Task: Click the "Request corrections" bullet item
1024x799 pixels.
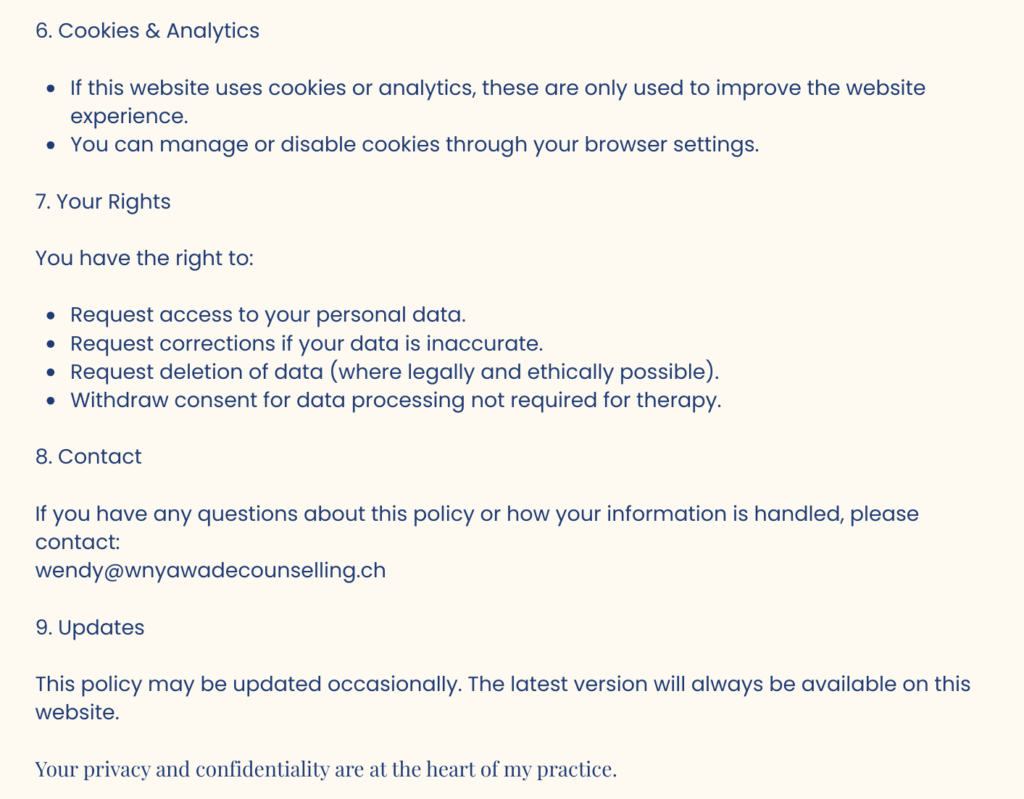Action: click(x=306, y=344)
